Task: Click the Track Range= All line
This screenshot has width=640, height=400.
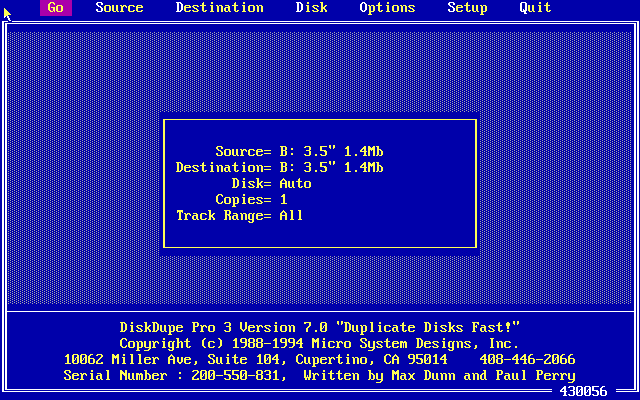Action: 239,216
